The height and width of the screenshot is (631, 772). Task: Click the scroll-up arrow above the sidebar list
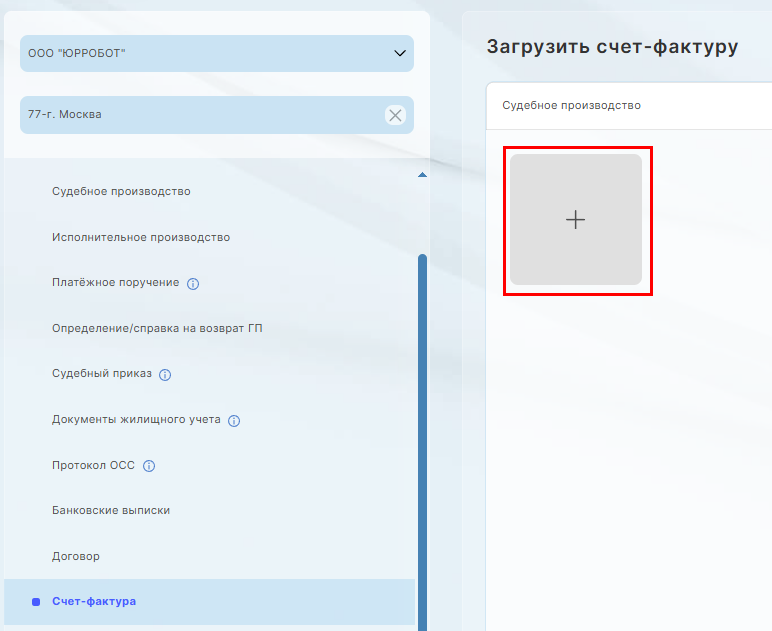click(x=422, y=175)
